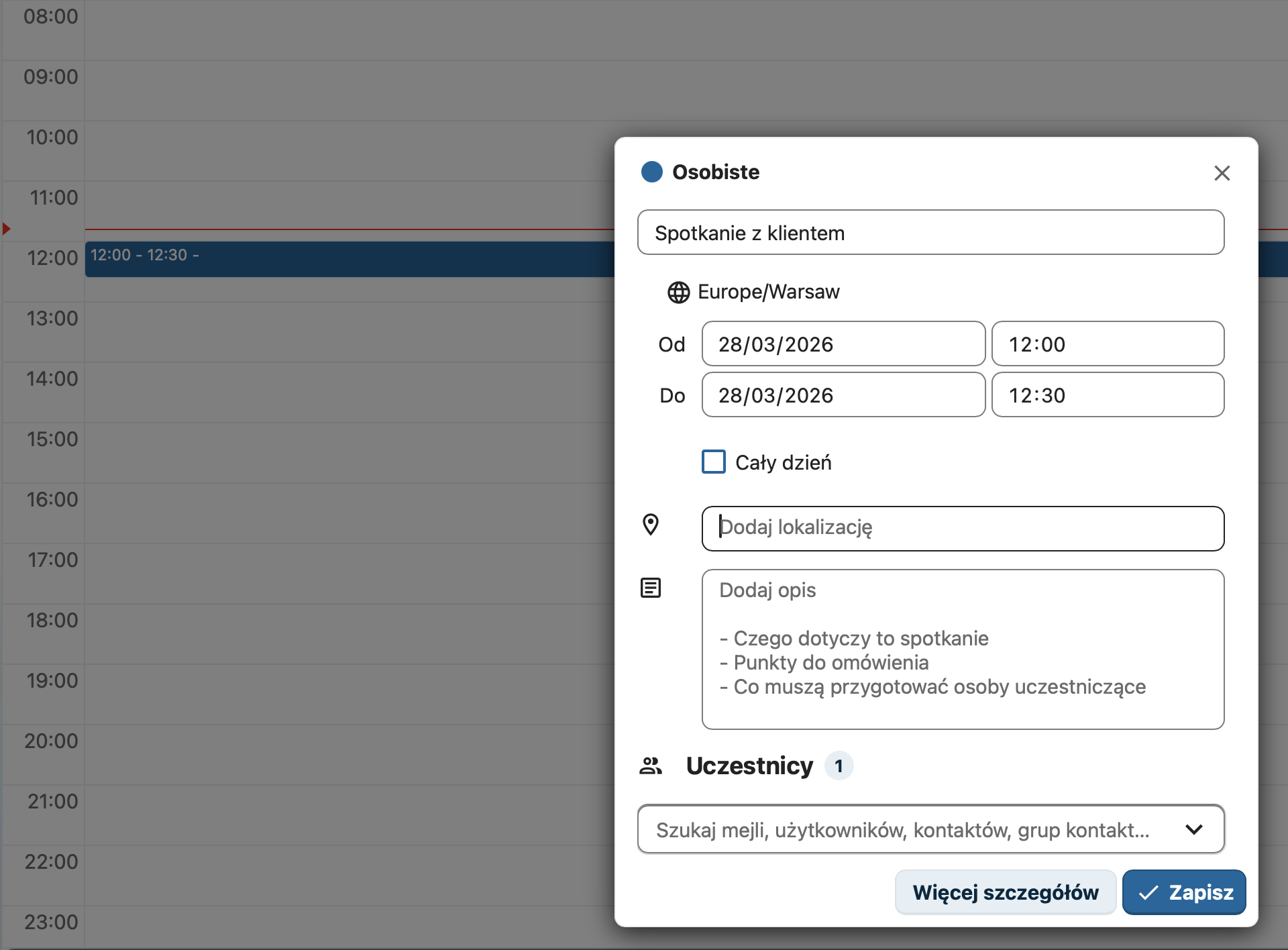Select the 12:00 - 12:30 calendar event block
Screen dimensions: 1288x950
(349, 260)
